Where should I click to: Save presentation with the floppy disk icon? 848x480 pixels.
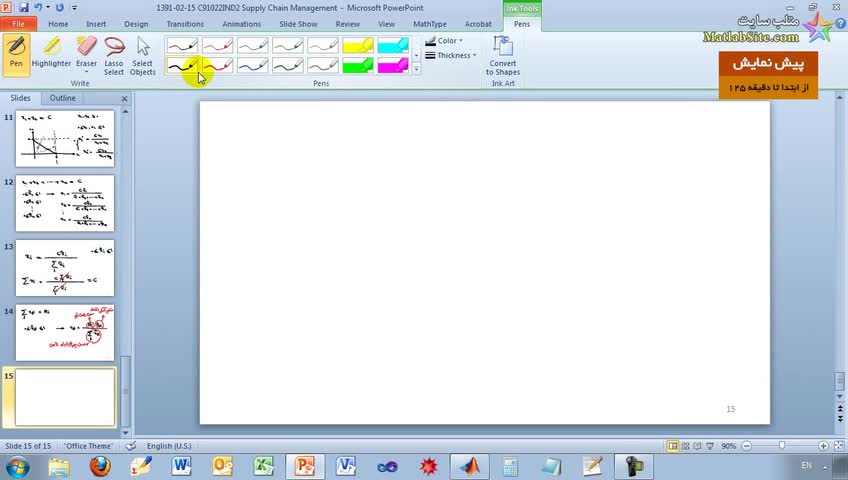pos(23,8)
